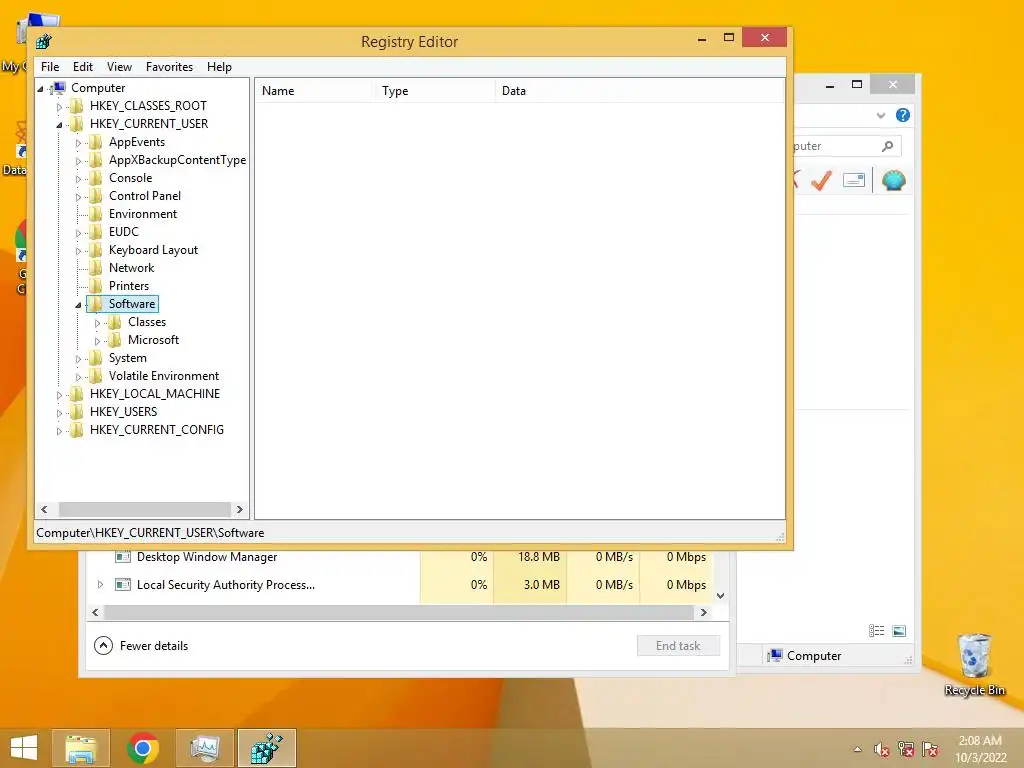Click the search magnifier in background window
Screen dimensions: 1024x768
[x=888, y=146]
